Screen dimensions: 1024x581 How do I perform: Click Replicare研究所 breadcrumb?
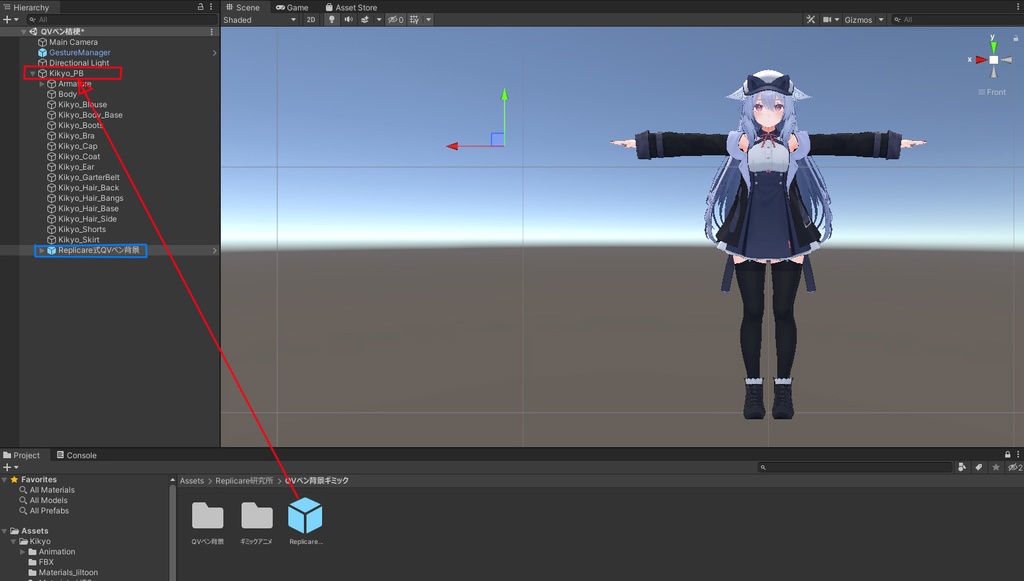click(x=244, y=480)
